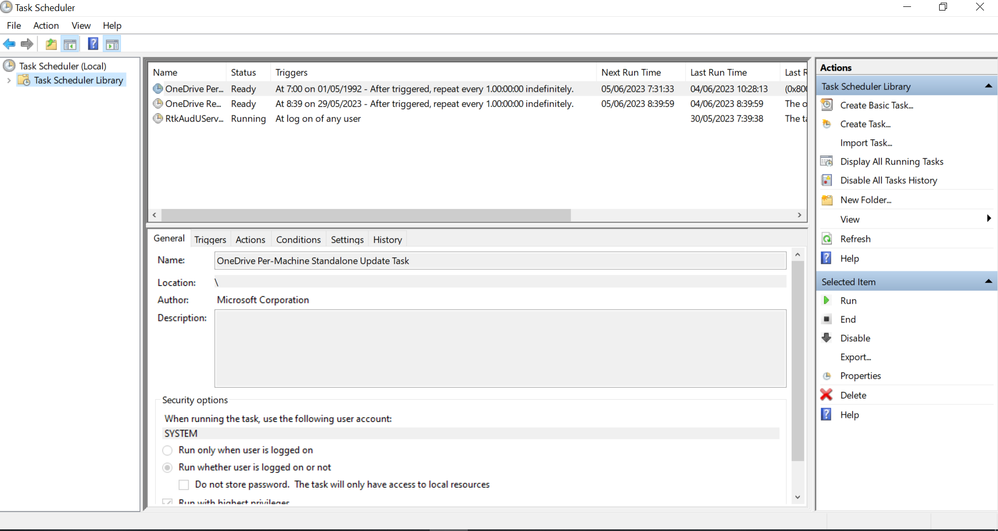This screenshot has width=998, height=531.
Task: Open the Help menu
Action: click(112, 25)
